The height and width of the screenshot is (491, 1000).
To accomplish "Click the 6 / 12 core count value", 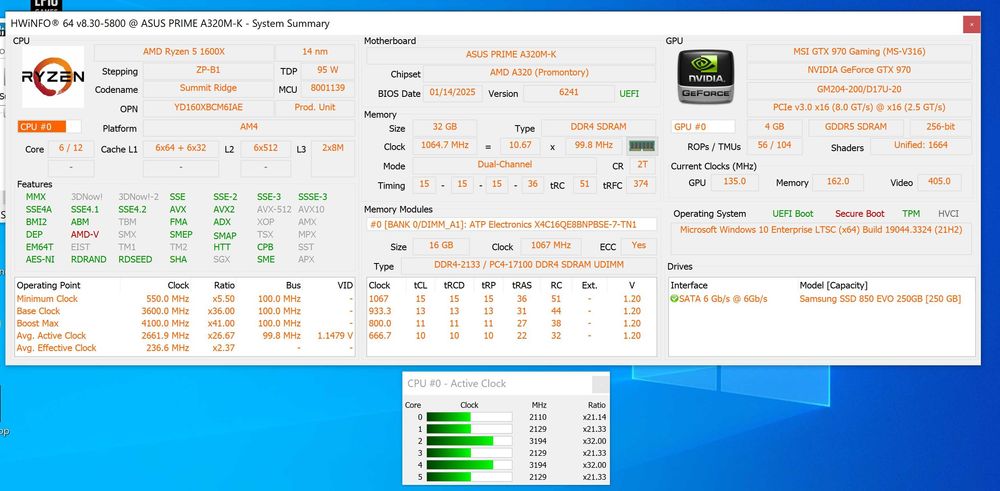I will tap(71, 149).
